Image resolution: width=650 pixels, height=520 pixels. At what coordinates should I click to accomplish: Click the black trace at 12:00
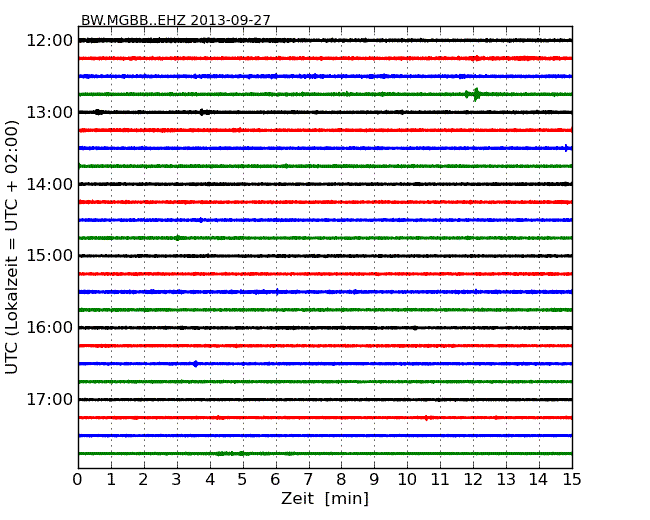point(325,40)
